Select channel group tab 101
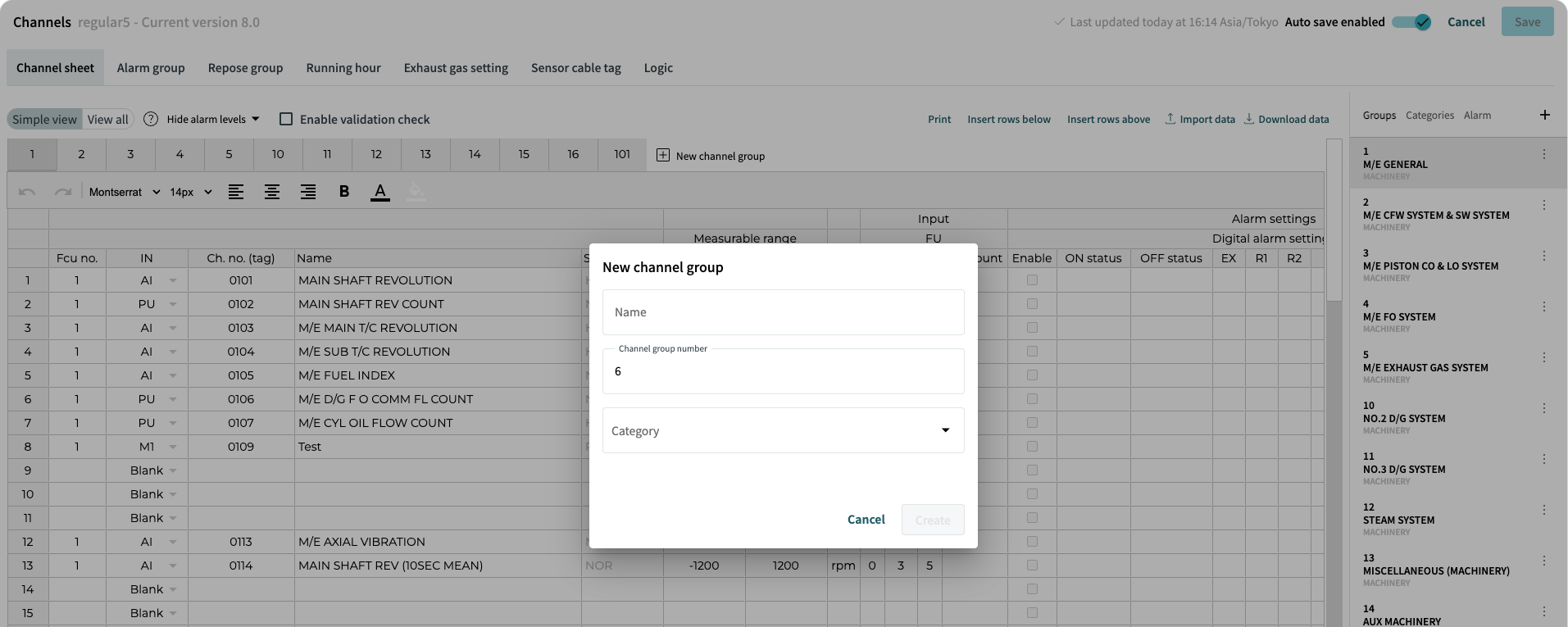The image size is (1568, 627). [622, 154]
